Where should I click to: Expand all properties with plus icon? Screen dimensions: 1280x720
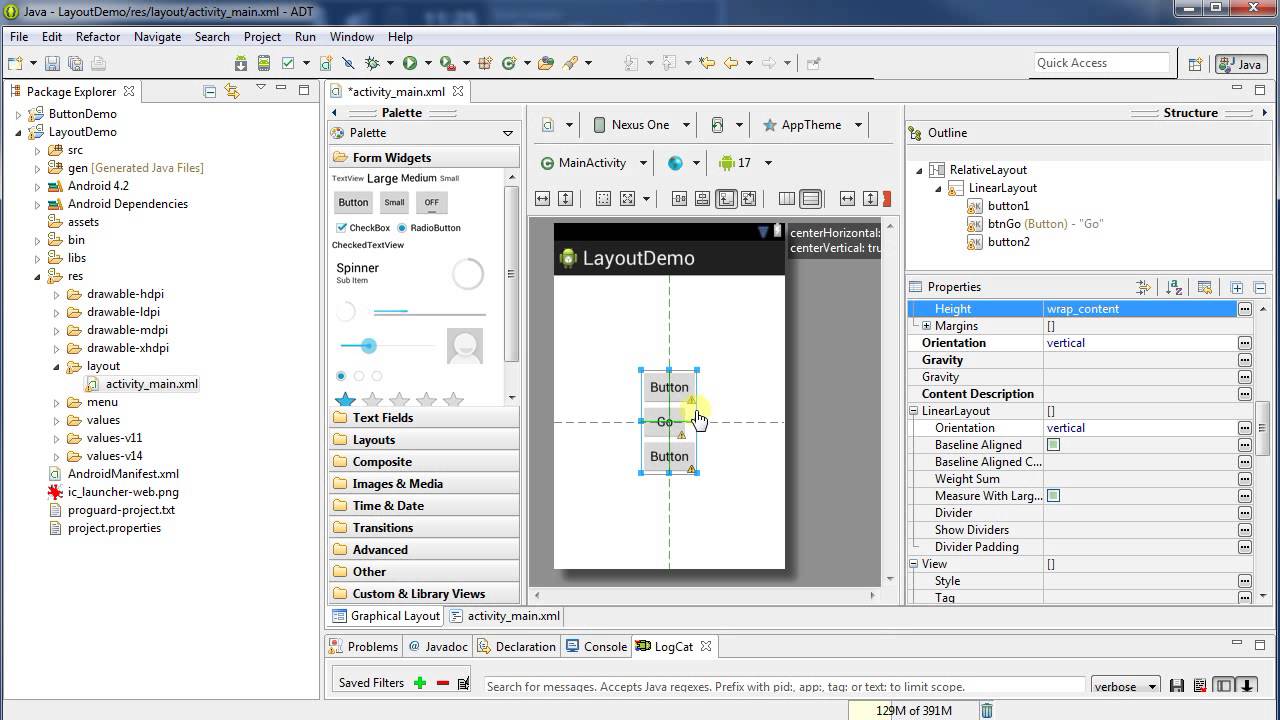[1237, 287]
